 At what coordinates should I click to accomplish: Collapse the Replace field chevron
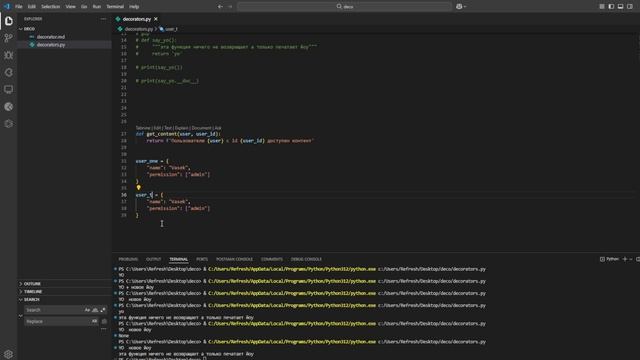click(x=21, y=316)
